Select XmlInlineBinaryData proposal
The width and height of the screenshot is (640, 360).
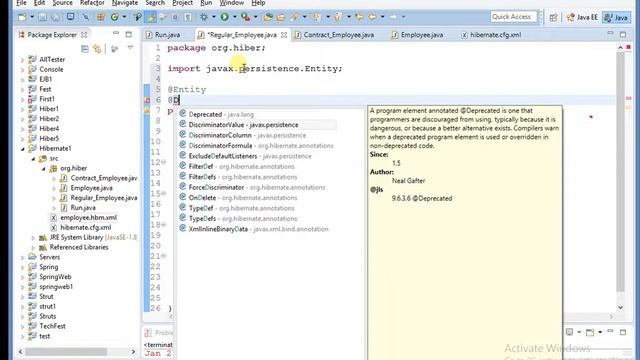(258, 229)
